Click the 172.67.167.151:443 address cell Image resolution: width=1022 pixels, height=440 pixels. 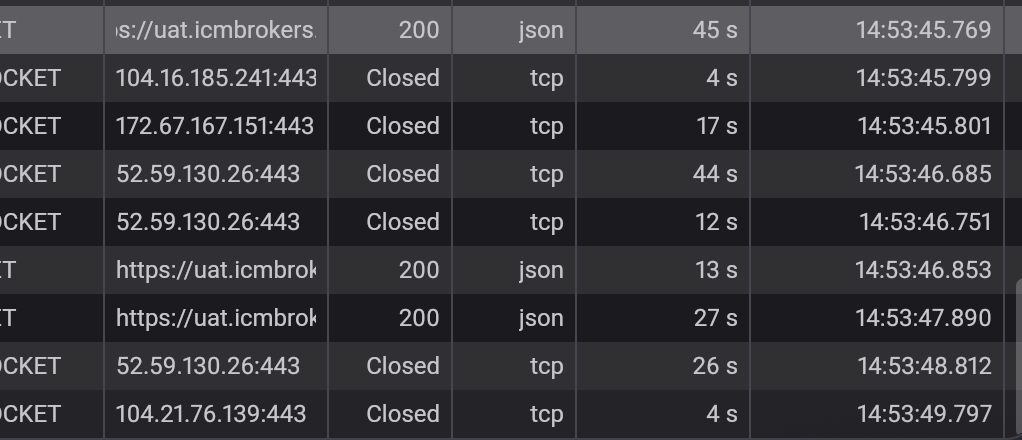pos(215,126)
